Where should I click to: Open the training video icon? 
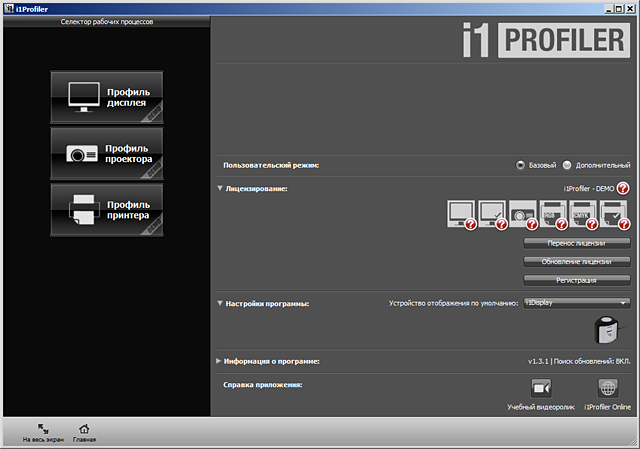pyautogui.click(x=541, y=389)
